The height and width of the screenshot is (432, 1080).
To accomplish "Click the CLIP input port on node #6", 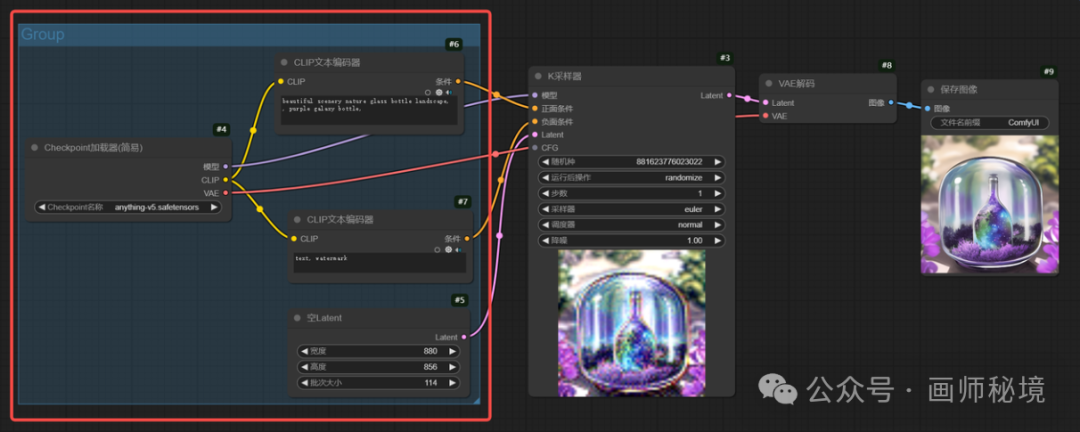I will pos(281,81).
